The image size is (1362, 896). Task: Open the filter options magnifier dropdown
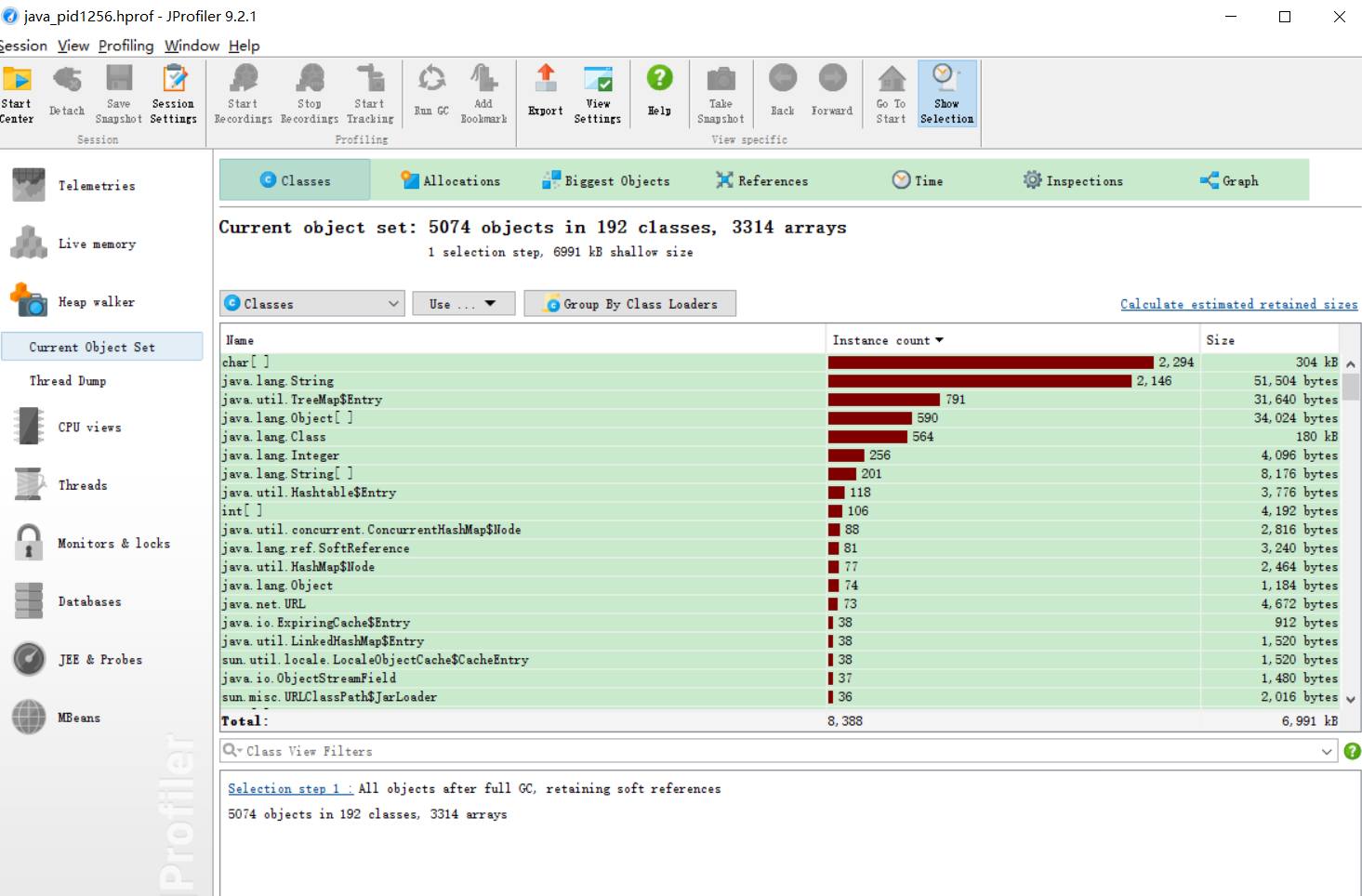(x=231, y=750)
